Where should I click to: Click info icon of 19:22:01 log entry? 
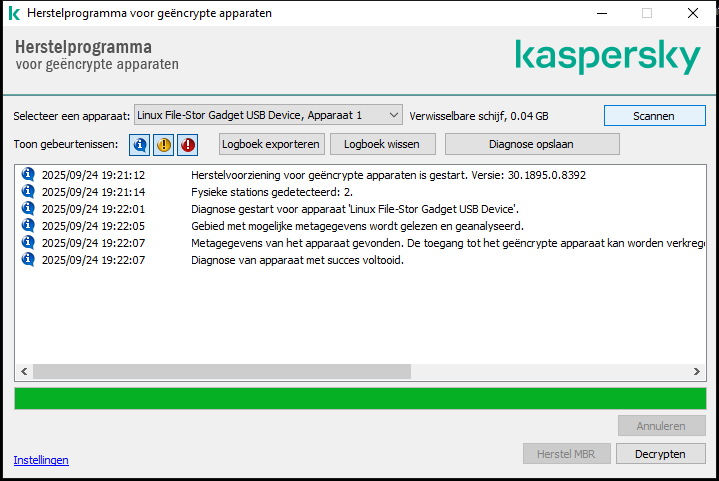(x=28, y=208)
